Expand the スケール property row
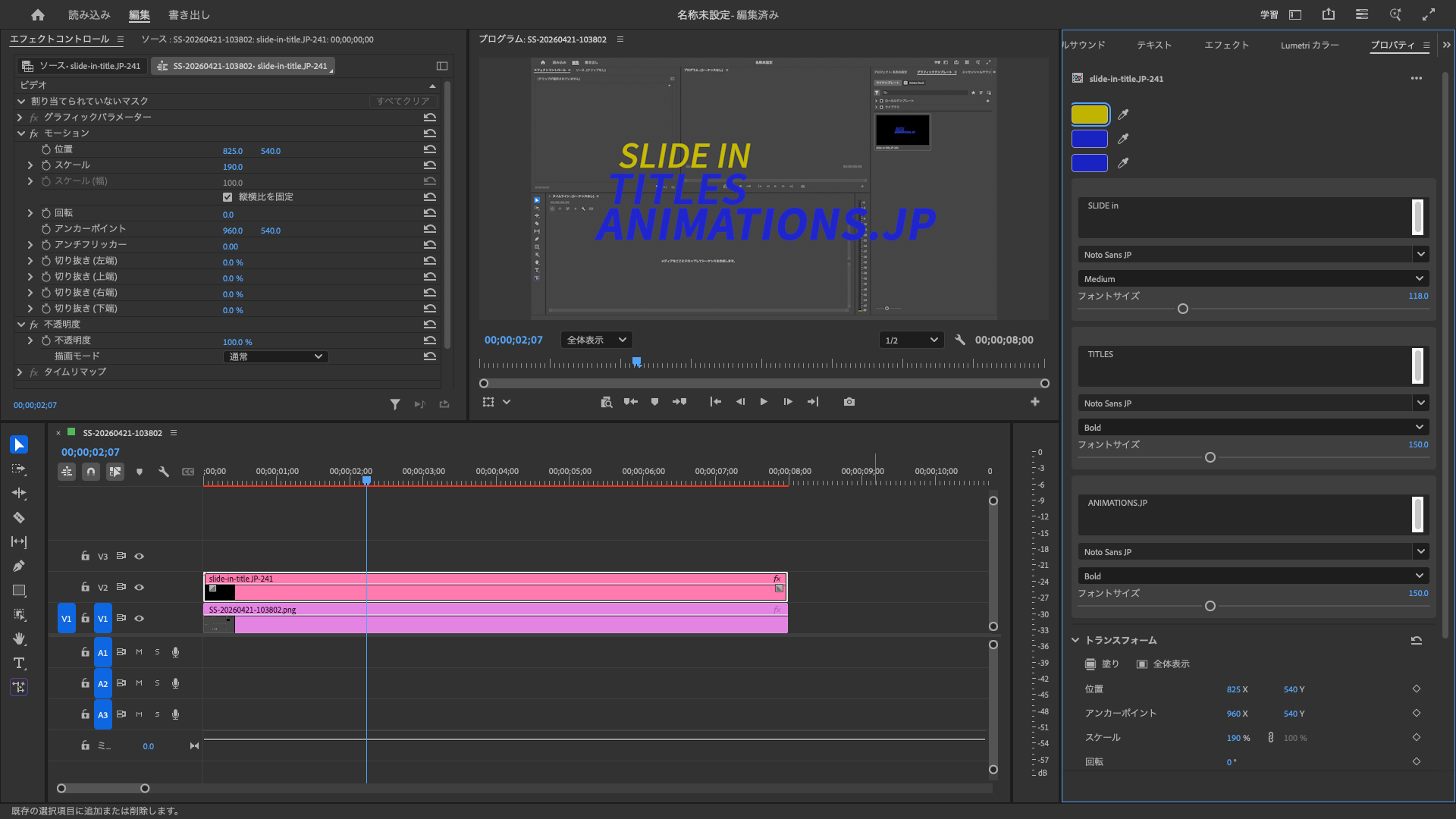Image resolution: width=1456 pixels, height=819 pixels. pos(30,165)
